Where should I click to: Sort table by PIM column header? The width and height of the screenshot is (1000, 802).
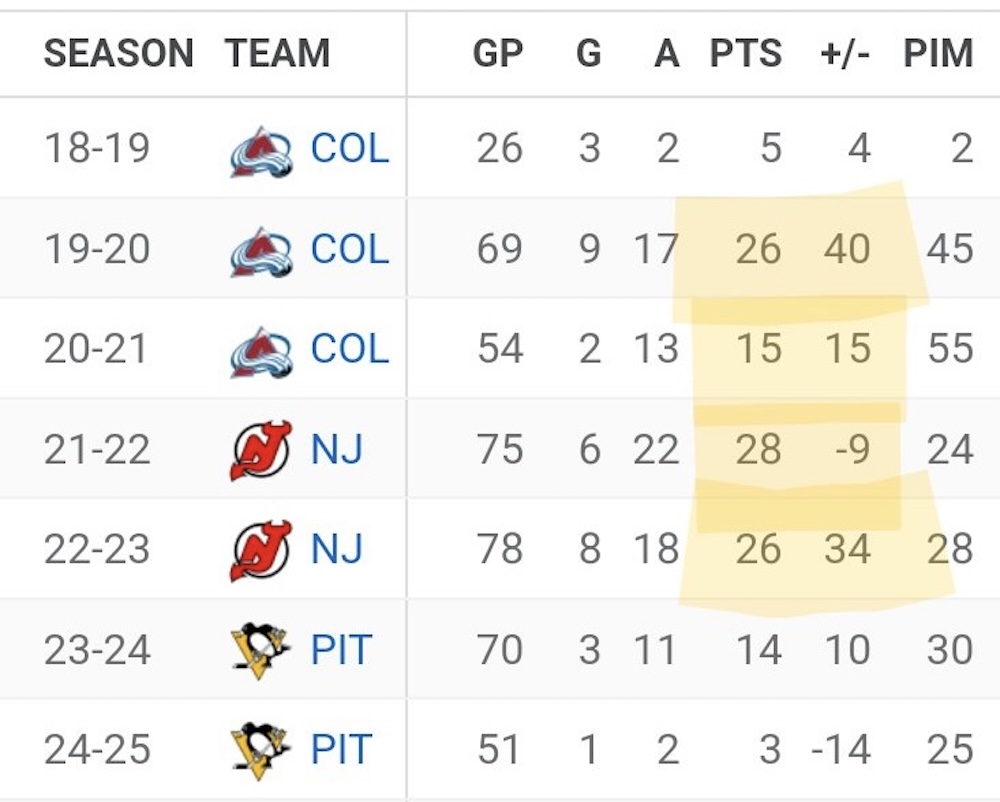point(939,53)
